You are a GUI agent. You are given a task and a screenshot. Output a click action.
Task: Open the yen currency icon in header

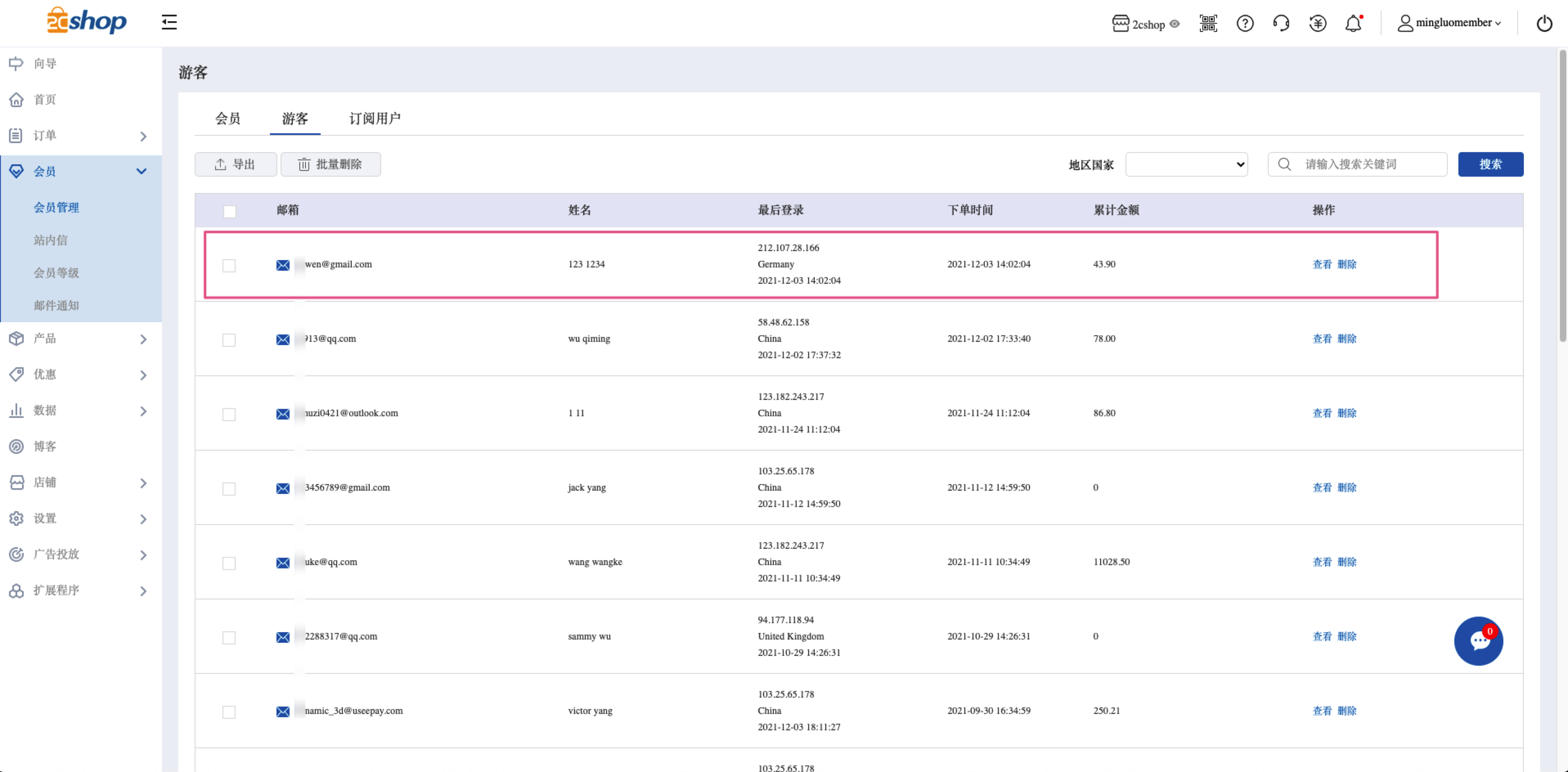click(1318, 24)
